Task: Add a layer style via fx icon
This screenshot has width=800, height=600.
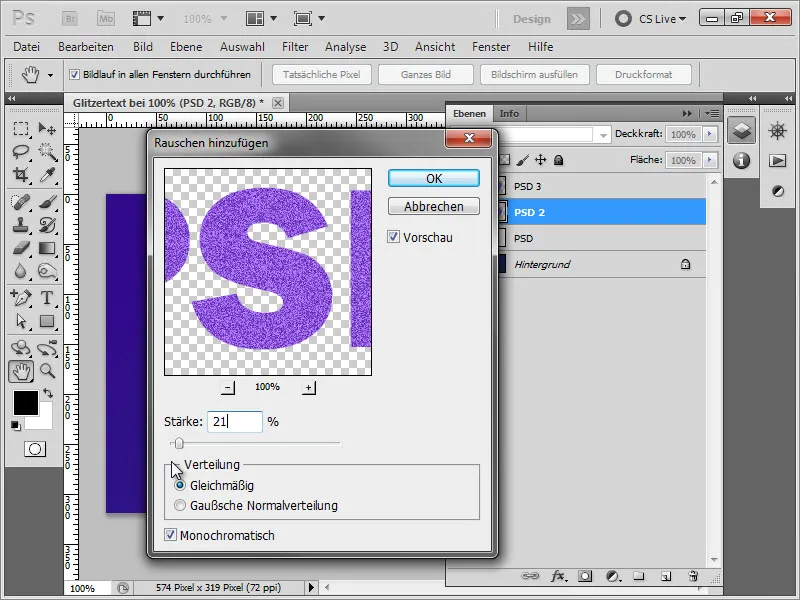Action: [559, 577]
